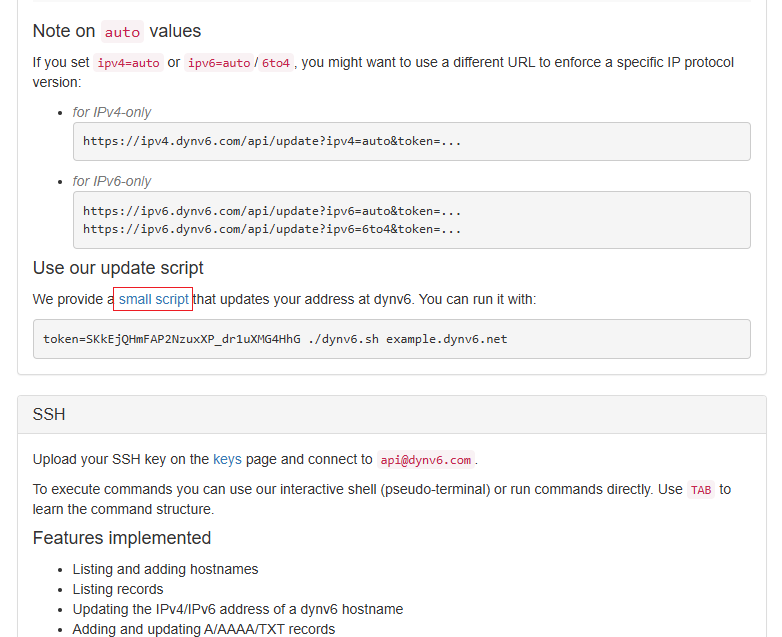Click the 'Listing records' list item
Viewport: 782px width, 637px height.
pos(118,589)
